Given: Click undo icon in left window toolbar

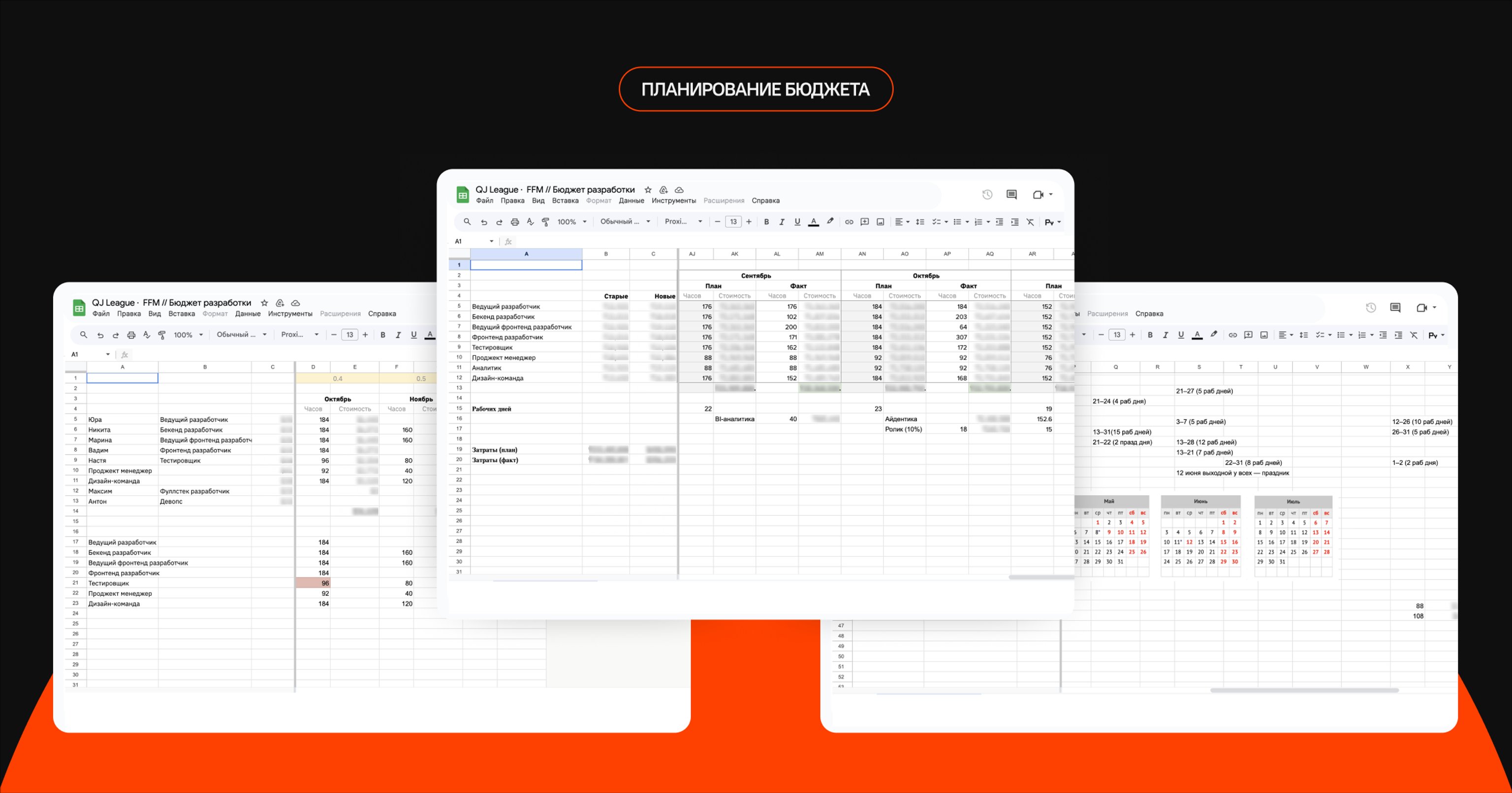Looking at the screenshot, I should [x=100, y=335].
